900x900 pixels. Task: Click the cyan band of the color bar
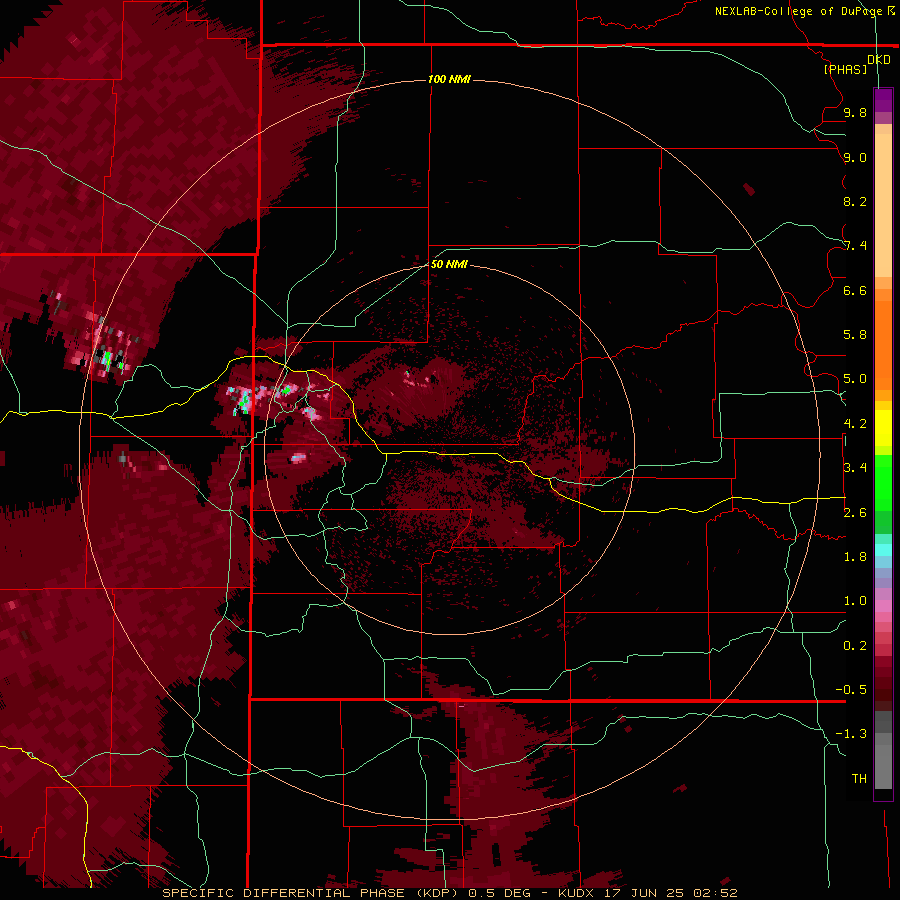tap(883, 550)
